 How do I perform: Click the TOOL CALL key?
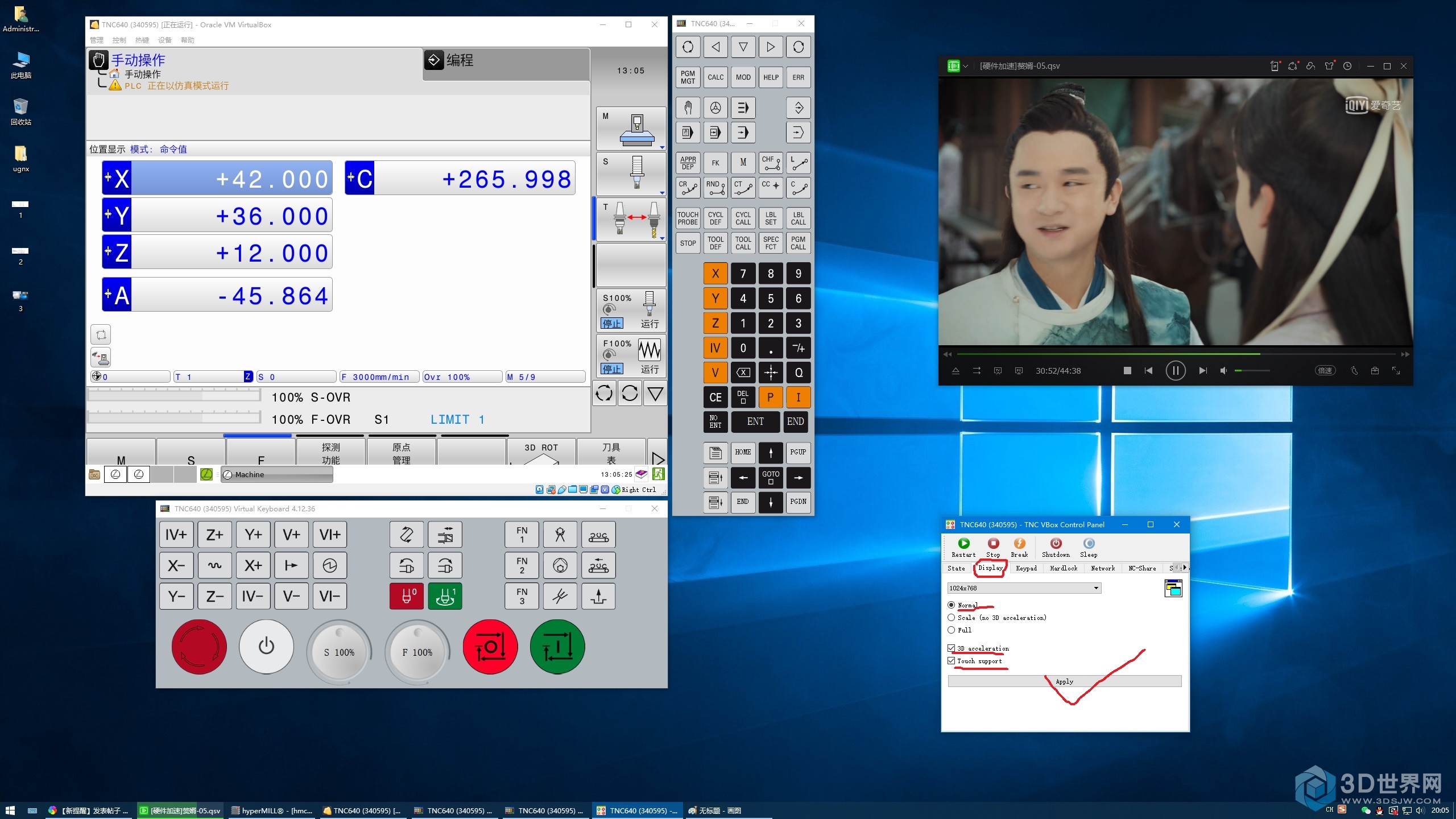tap(743, 243)
